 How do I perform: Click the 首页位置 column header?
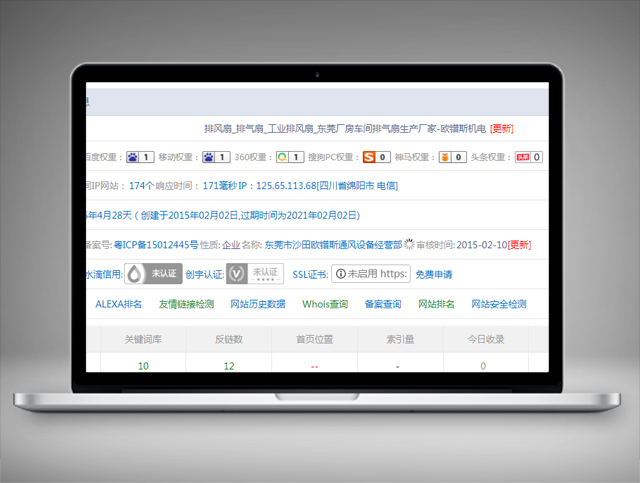(x=315, y=339)
